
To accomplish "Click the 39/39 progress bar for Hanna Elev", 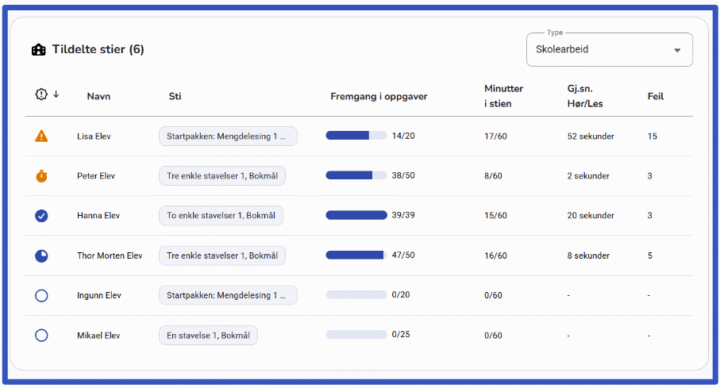I will coord(356,215).
